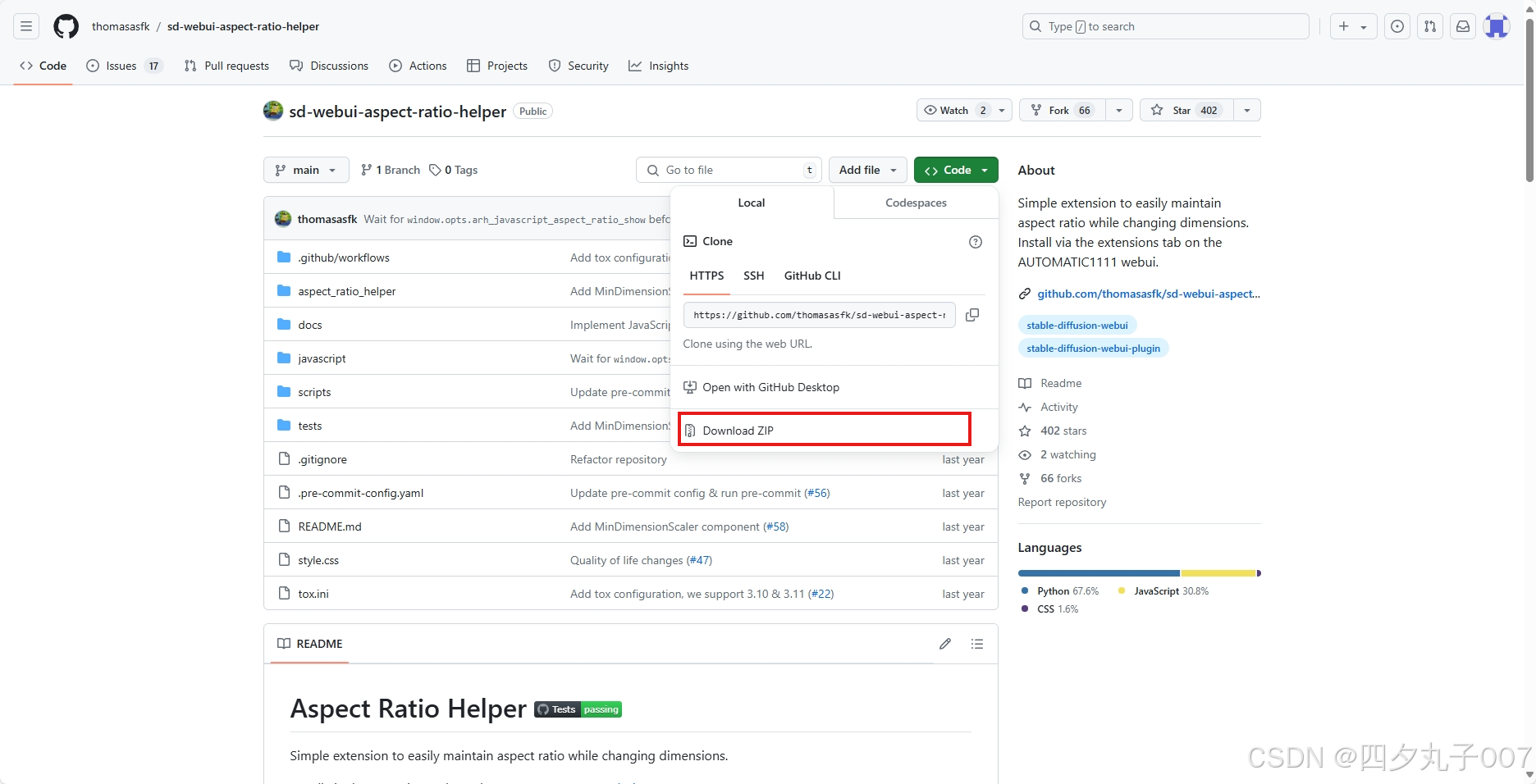The height and width of the screenshot is (784, 1536).
Task: Open the .github/workflows folder
Action: 344,258
